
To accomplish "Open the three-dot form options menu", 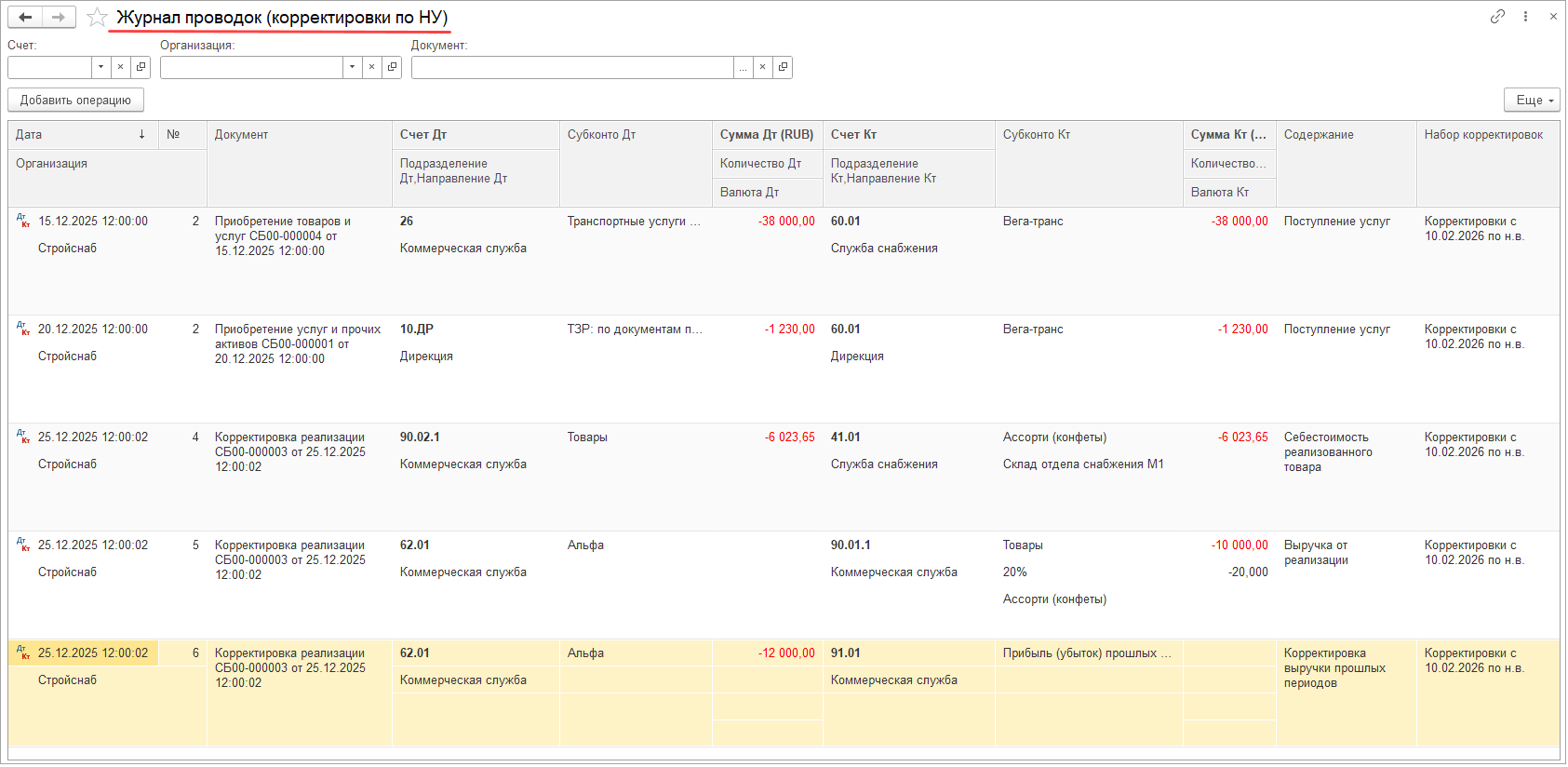I will [1525, 16].
